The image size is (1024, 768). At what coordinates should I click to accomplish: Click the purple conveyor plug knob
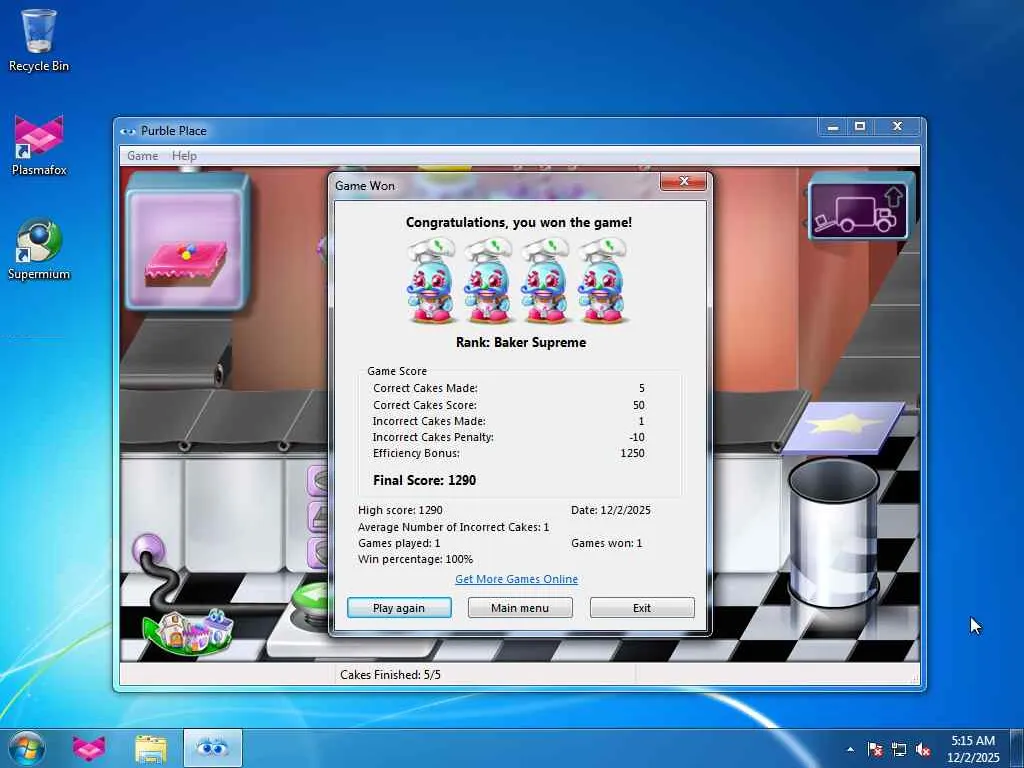pos(148,548)
